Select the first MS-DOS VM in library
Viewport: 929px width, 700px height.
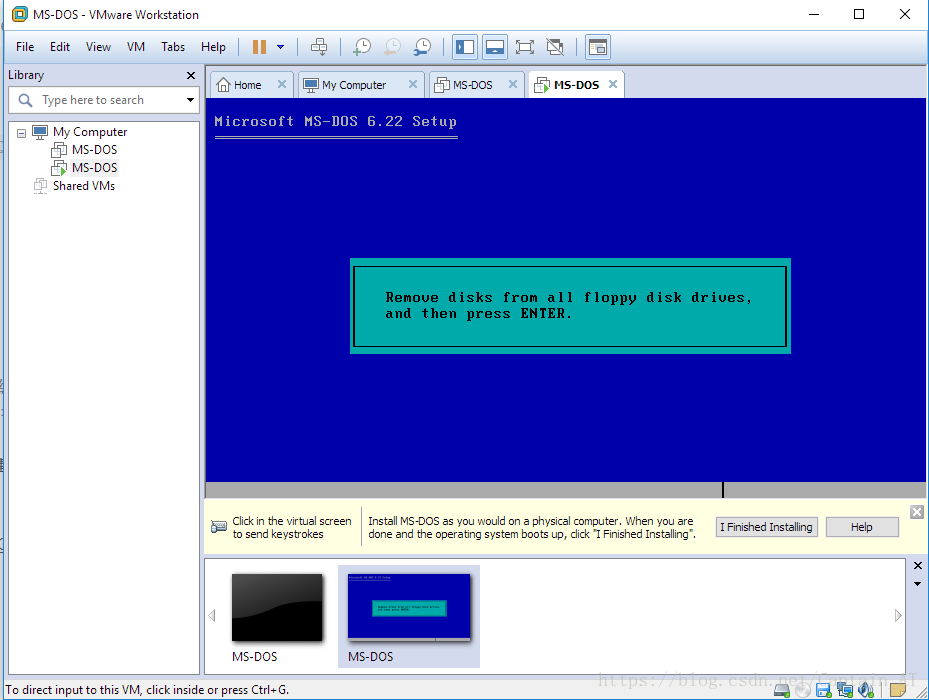pyautogui.click(x=94, y=149)
